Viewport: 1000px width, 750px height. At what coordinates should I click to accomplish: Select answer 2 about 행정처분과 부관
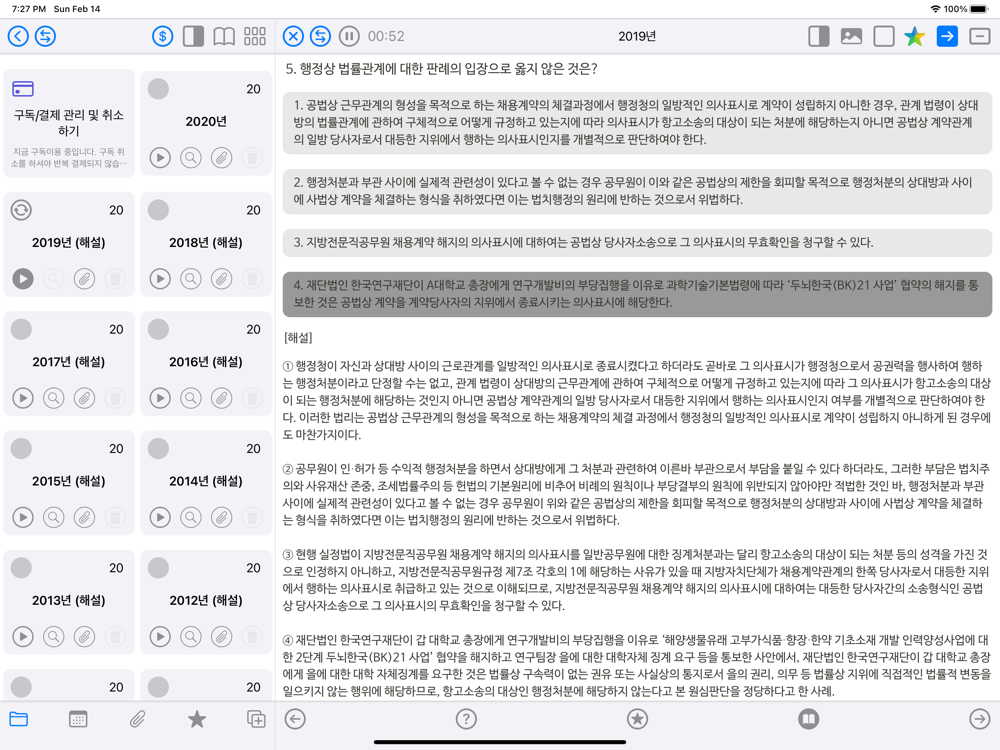click(637, 191)
